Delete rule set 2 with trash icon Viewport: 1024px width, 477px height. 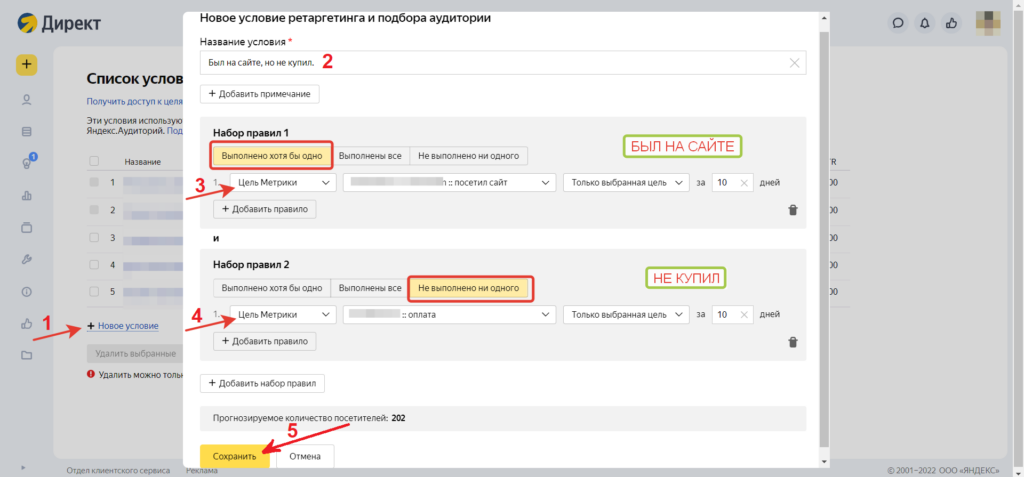[x=793, y=341]
